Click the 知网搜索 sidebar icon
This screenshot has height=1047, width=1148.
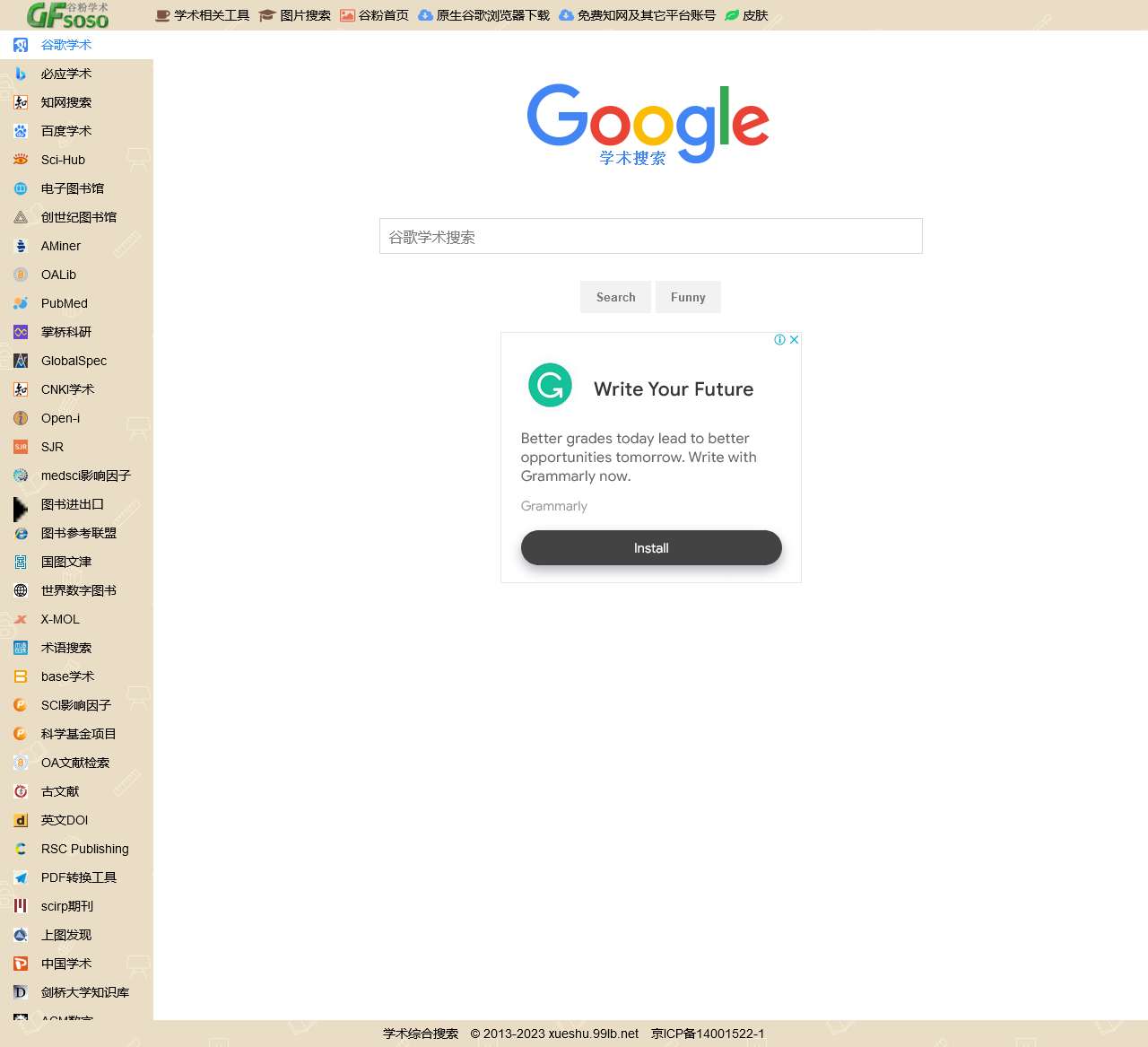click(x=21, y=102)
